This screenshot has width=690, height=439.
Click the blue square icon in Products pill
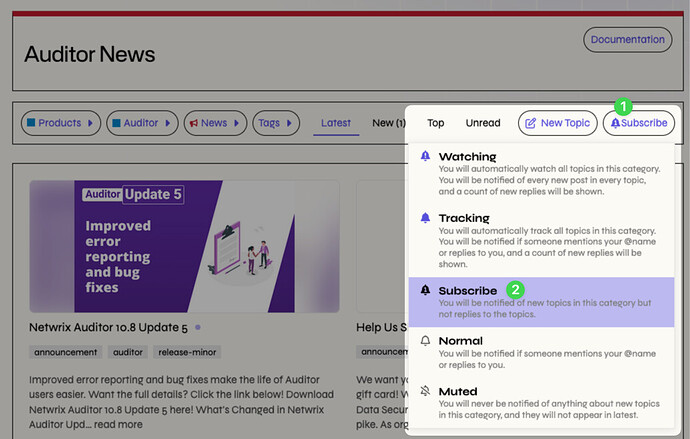[x=31, y=122]
